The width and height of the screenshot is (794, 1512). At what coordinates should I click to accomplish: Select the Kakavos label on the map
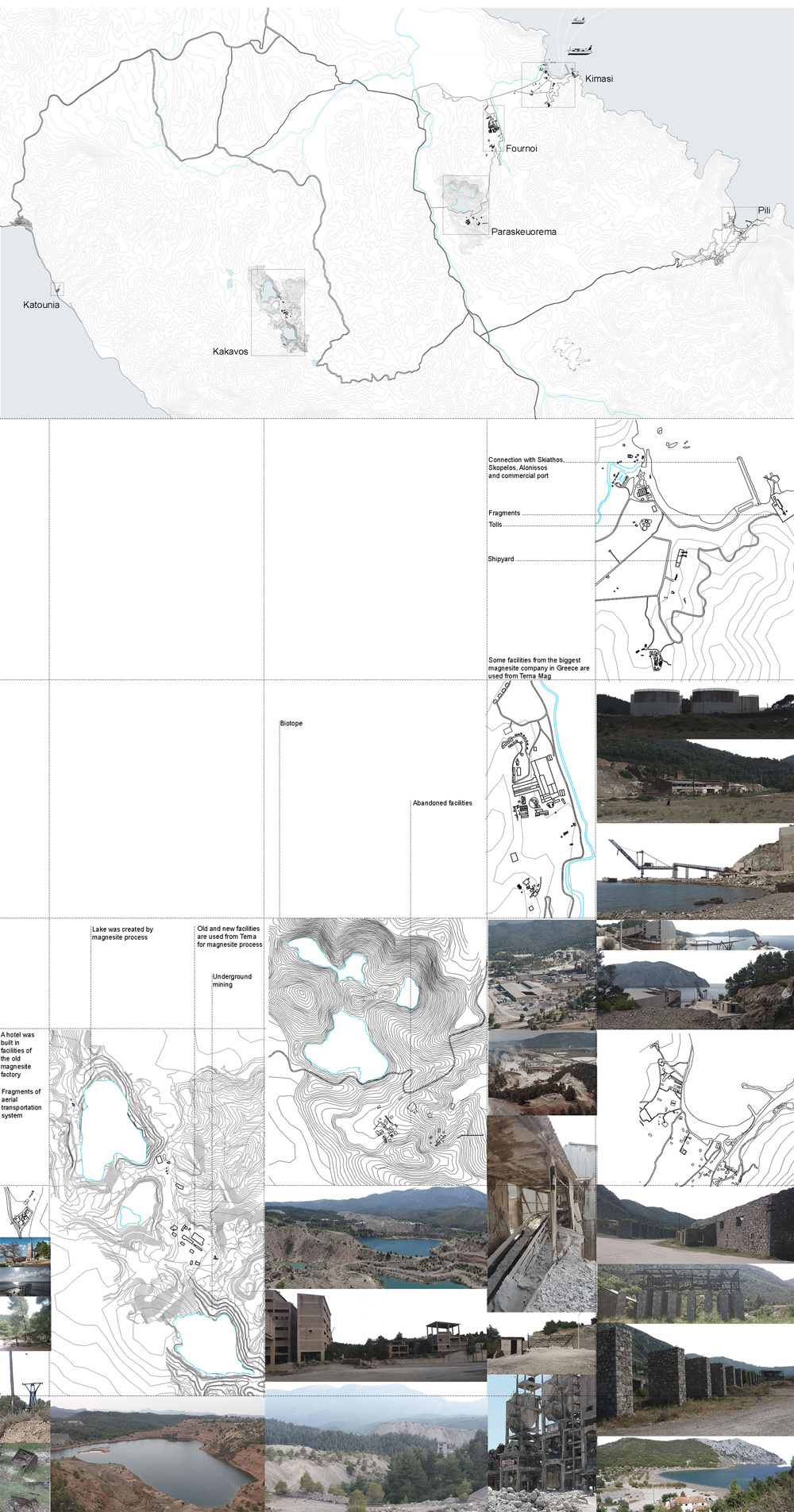(230, 351)
